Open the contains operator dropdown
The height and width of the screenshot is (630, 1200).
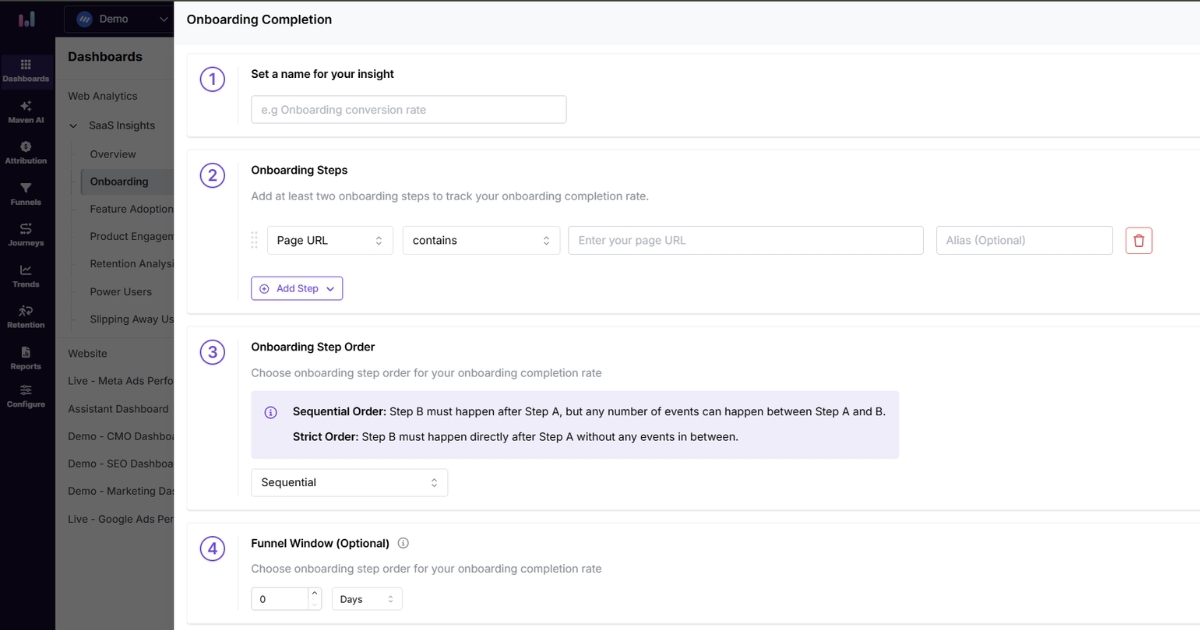(481, 240)
